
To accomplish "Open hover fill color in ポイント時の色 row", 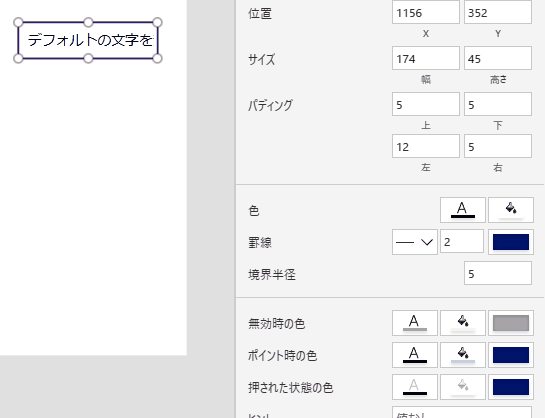I will click(x=463, y=355).
